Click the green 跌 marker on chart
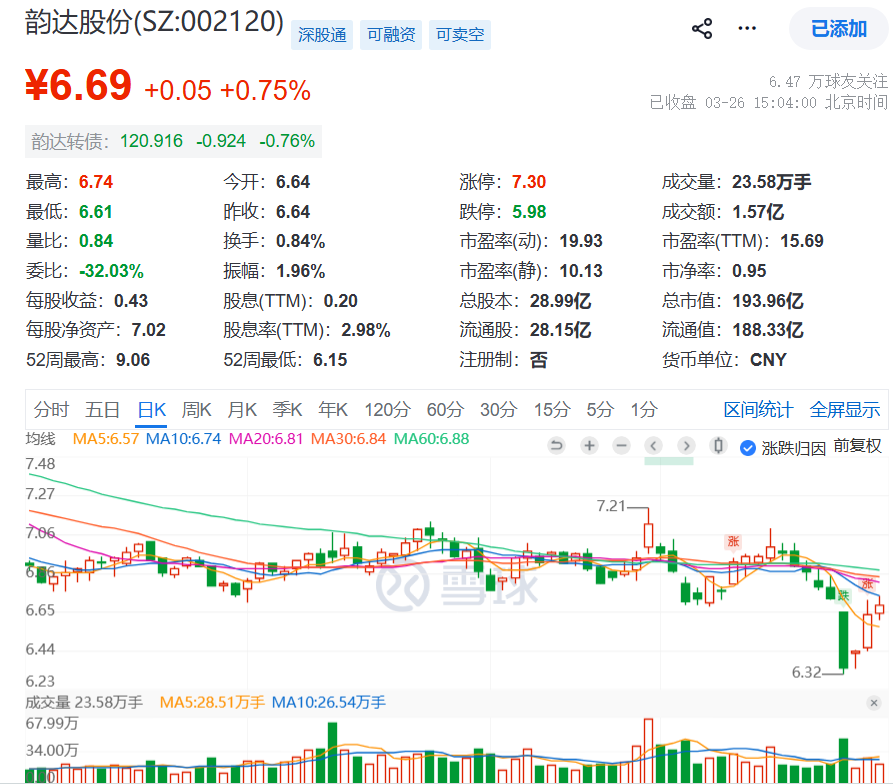893x784 pixels. [843, 596]
